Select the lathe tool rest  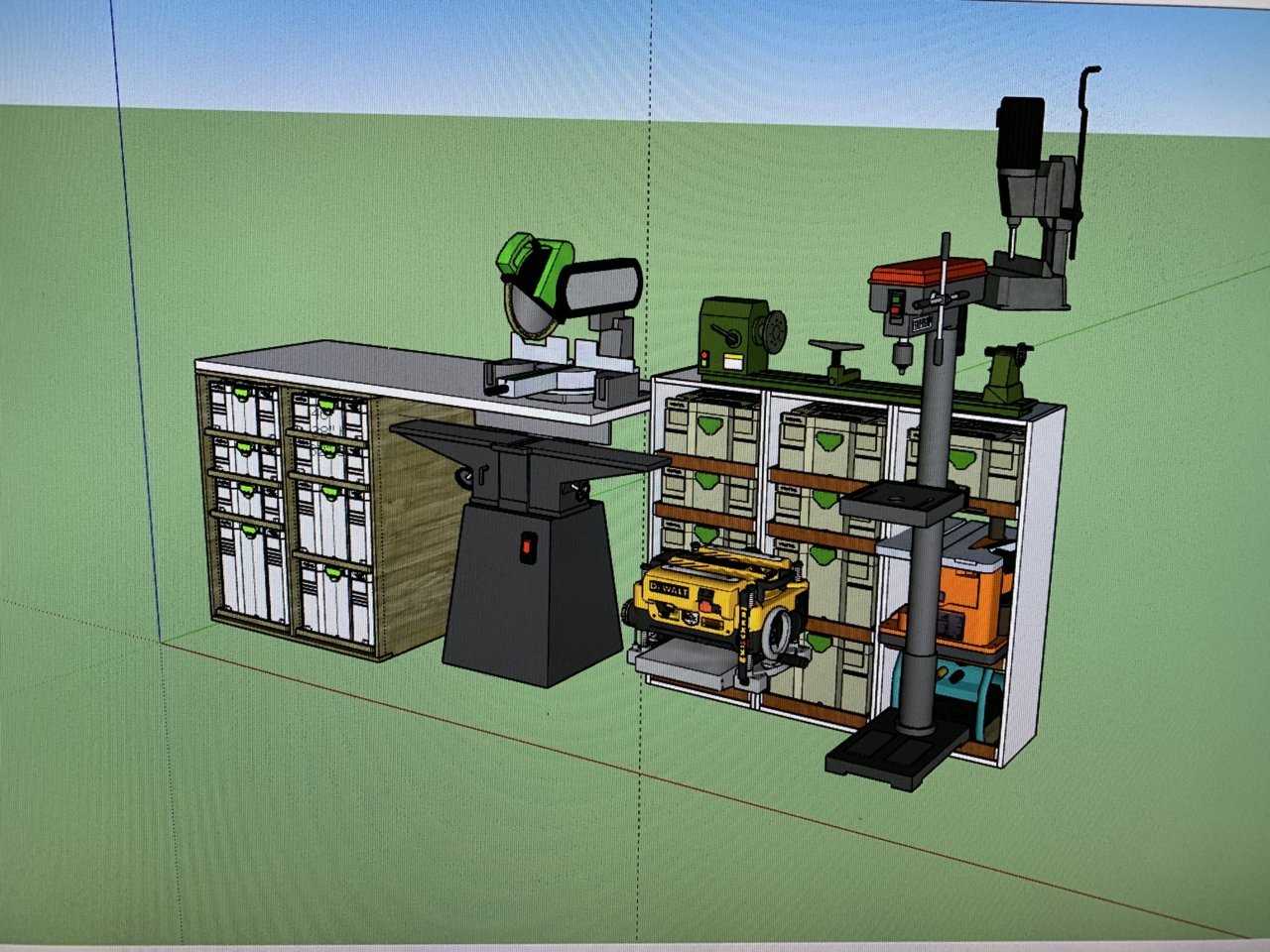coord(836,359)
